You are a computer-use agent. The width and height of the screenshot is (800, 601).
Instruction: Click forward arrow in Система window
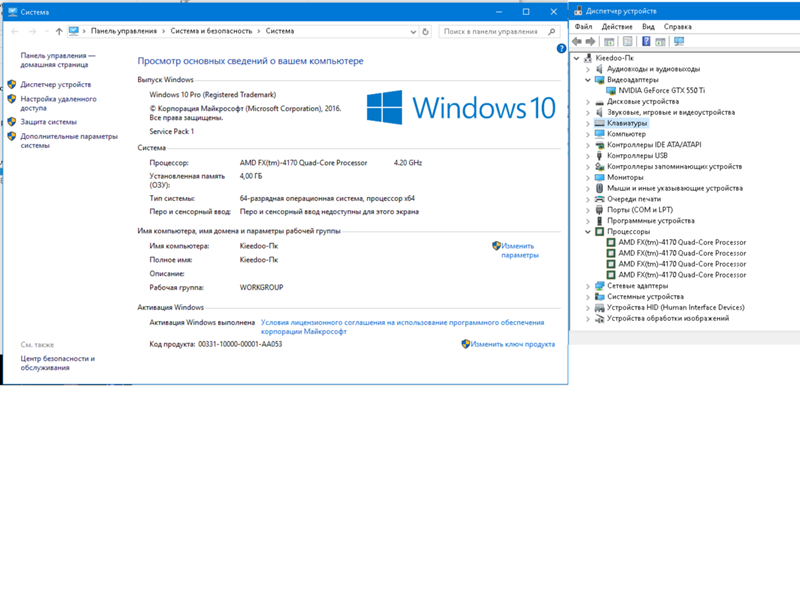point(33,31)
